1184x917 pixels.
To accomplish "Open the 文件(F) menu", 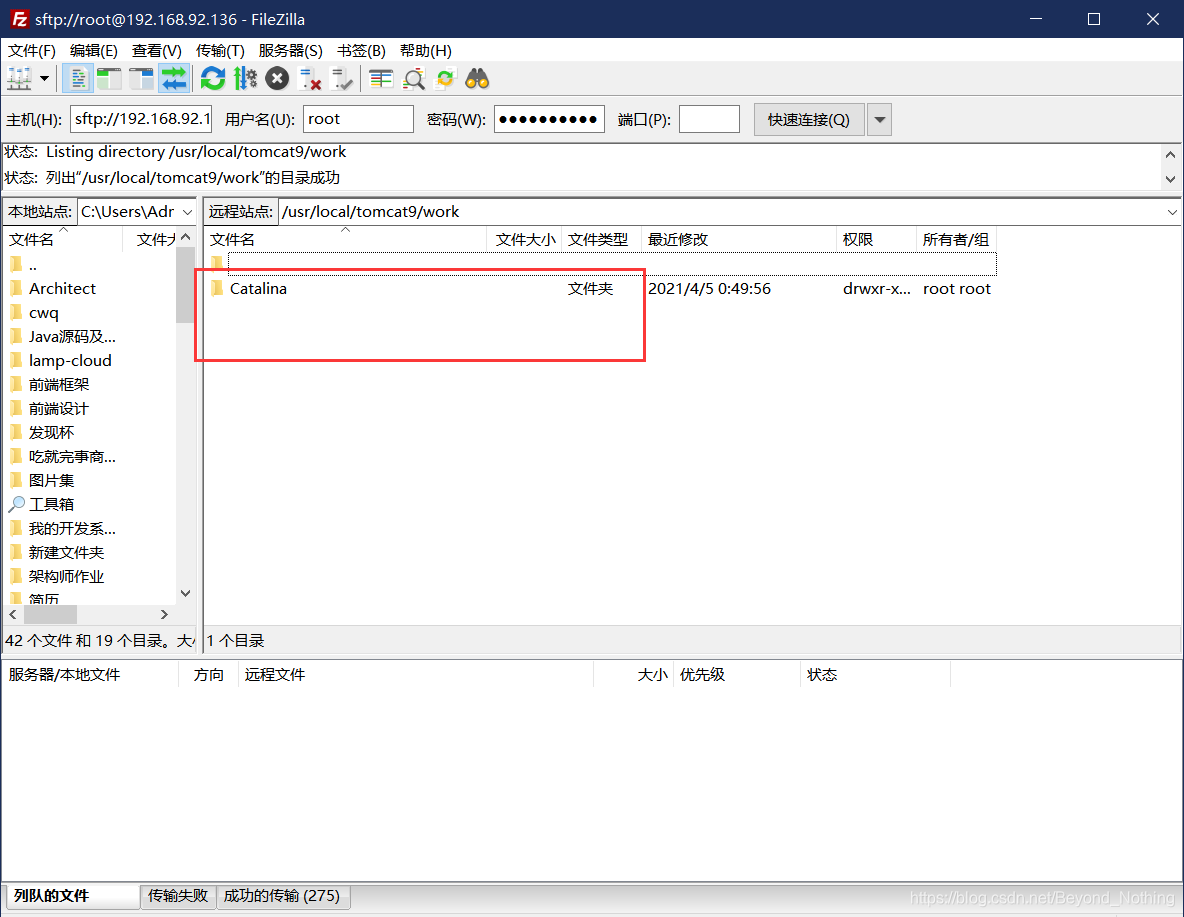I will pos(32,51).
